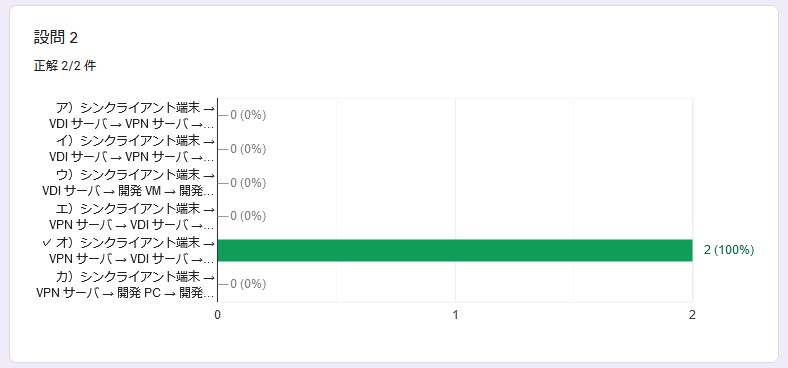Click the ア) シンクライアント端末 label
The width and height of the screenshot is (788, 368).
pos(132,115)
